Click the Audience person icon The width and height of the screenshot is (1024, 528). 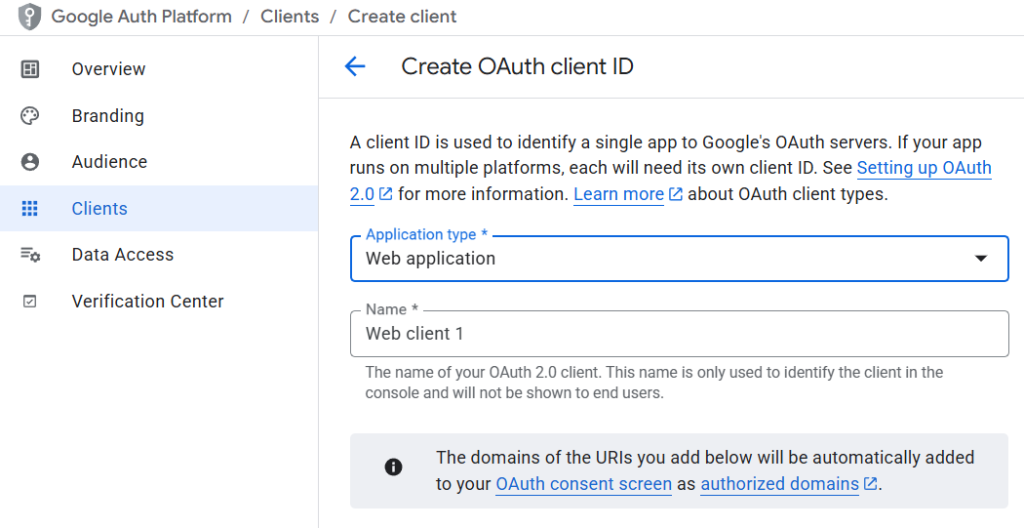point(30,161)
